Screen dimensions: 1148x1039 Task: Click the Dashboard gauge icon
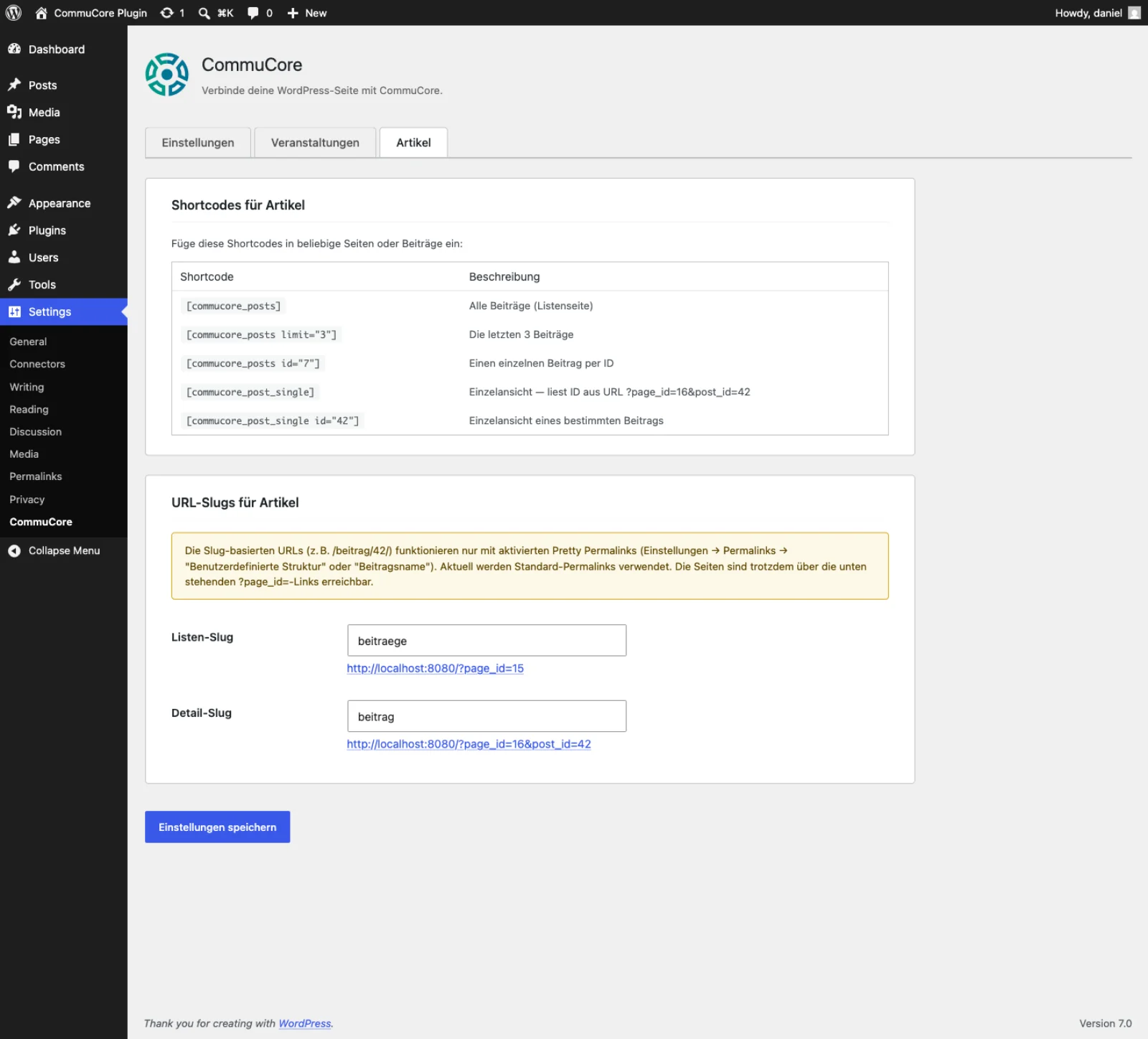coord(14,49)
